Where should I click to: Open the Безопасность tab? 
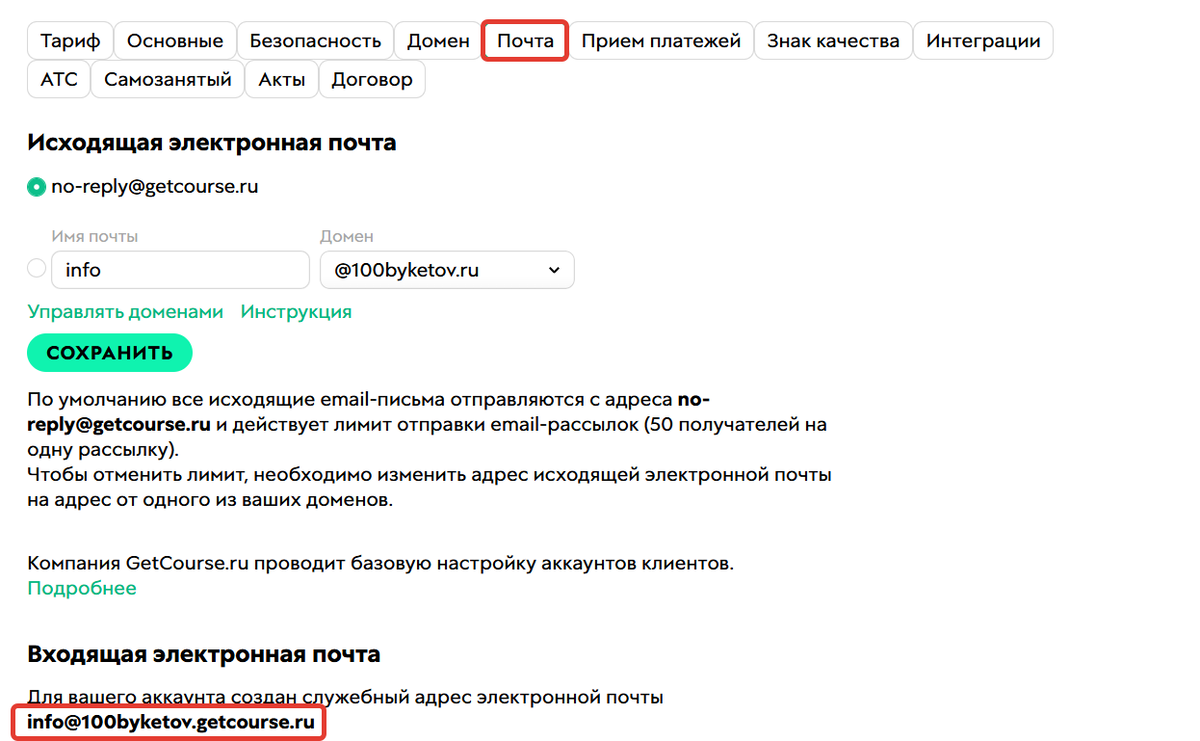pos(315,41)
